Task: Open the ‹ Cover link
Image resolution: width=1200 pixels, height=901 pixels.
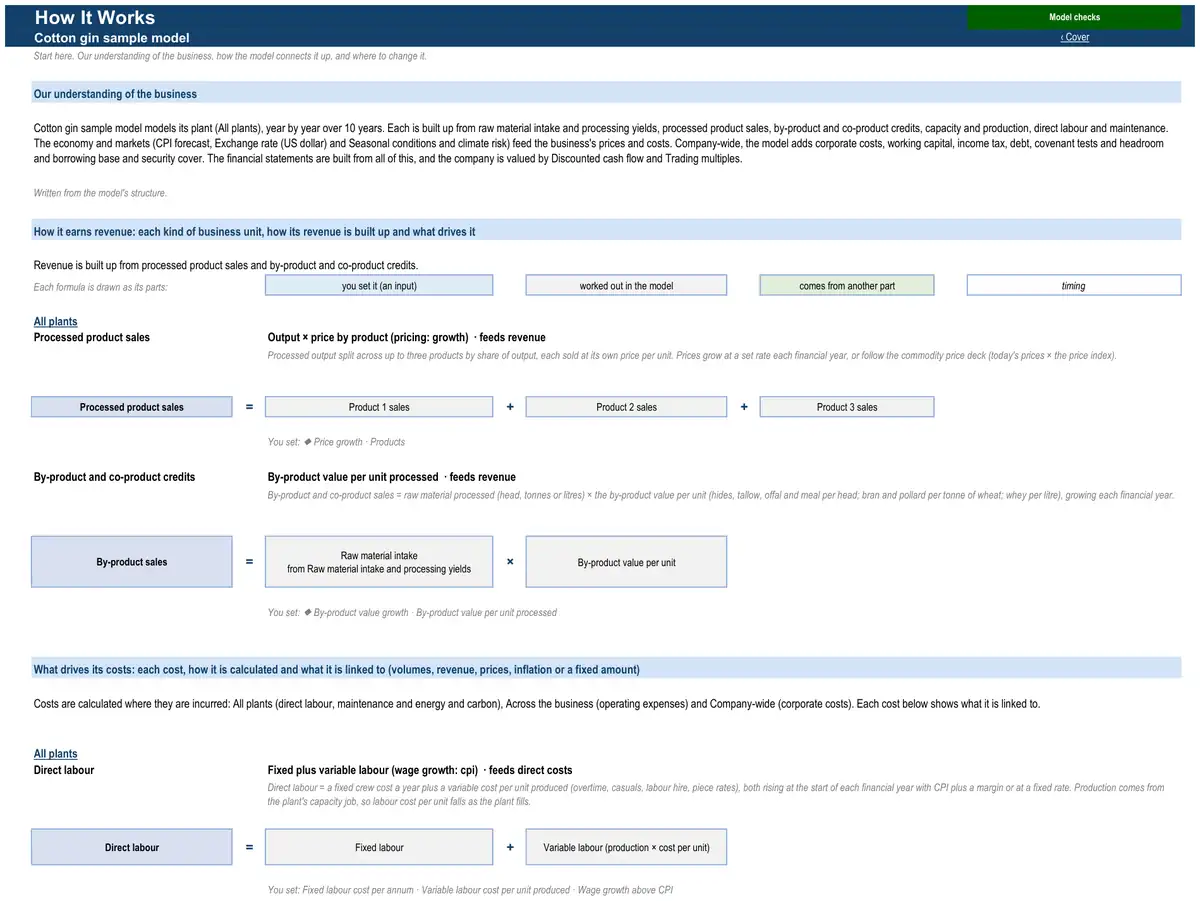Action: coord(1075,37)
